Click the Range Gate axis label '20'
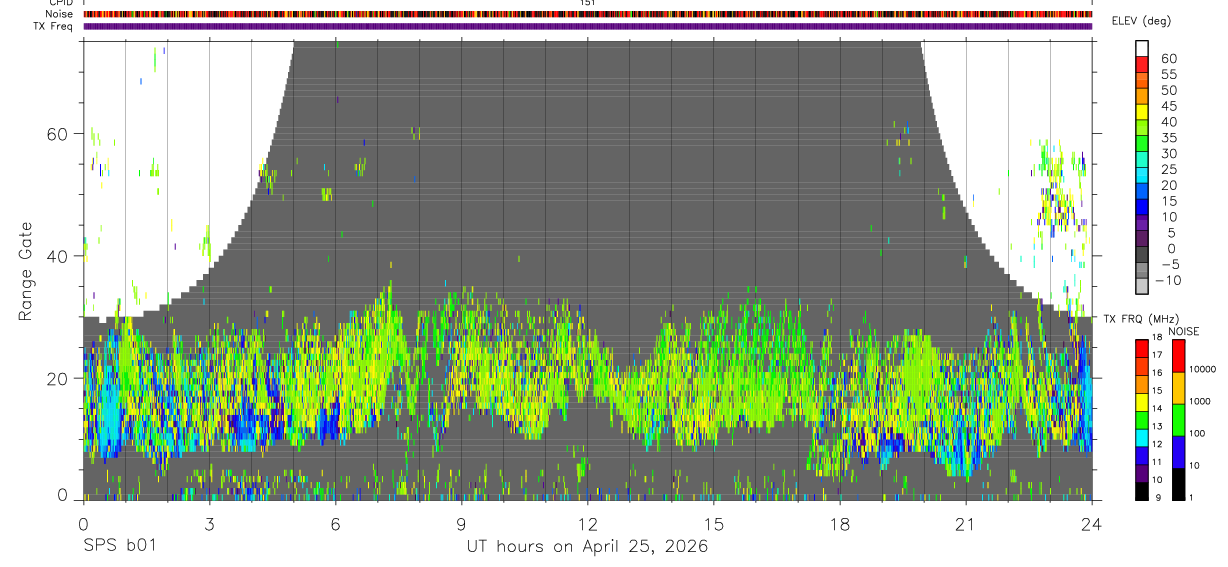Screen dimensions: 1228x567 click(x=59, y=378)
